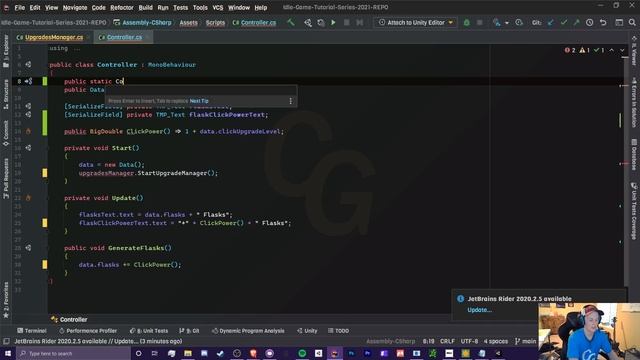This screenshot has height=360, width=640.
Task: Click the errors count indicator showing 2
Action: click(570, 50)
